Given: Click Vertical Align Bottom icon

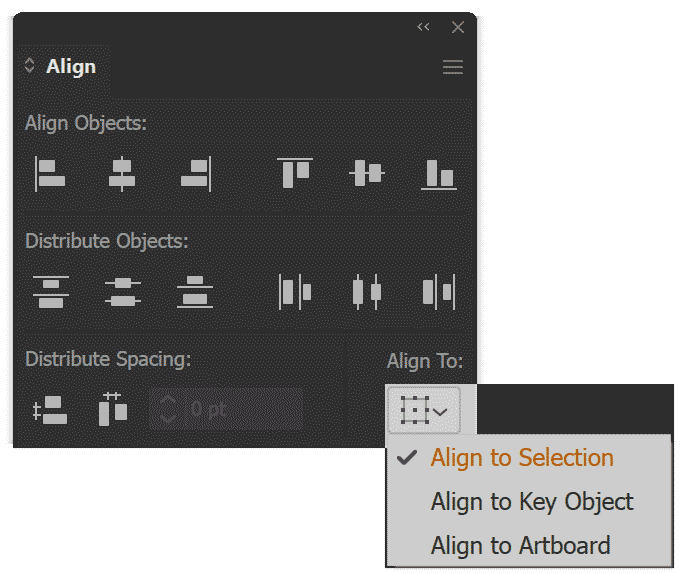Looking at the screenshot, I should coord(439,173).
